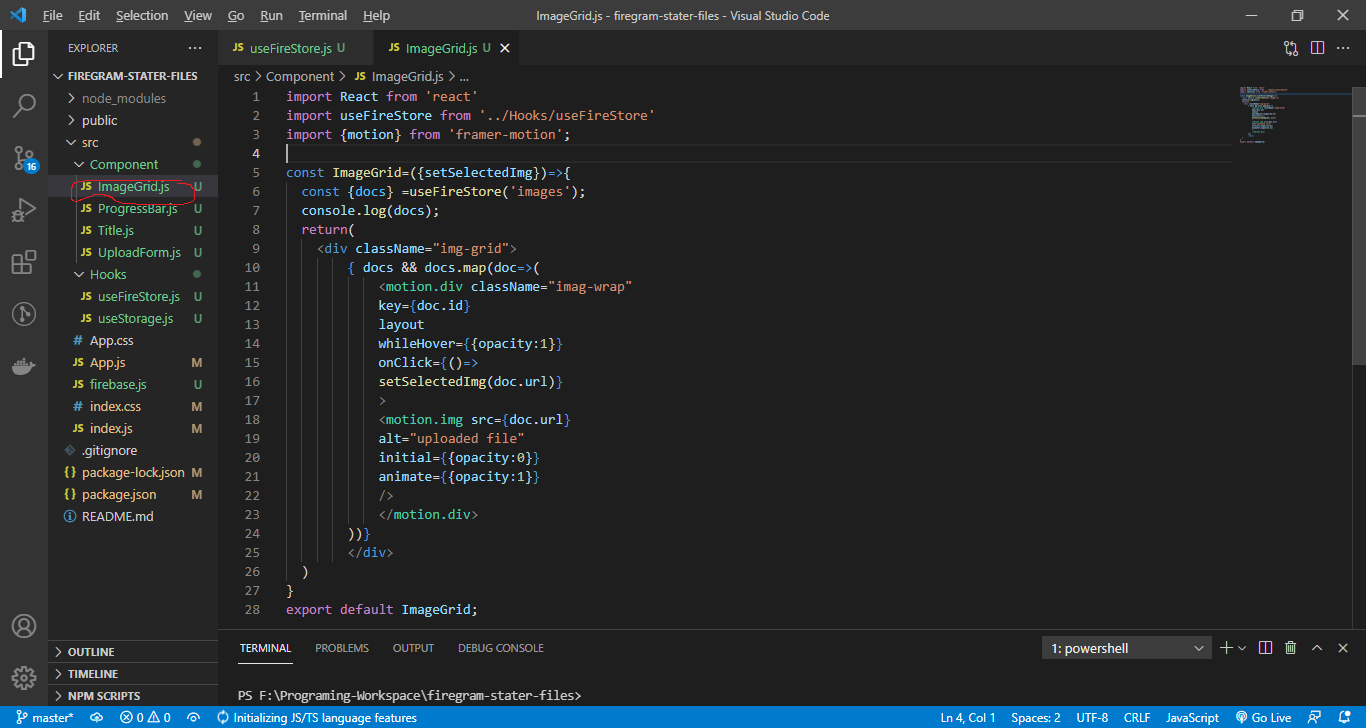Open firebase.js in the explorer

[118, 384]
